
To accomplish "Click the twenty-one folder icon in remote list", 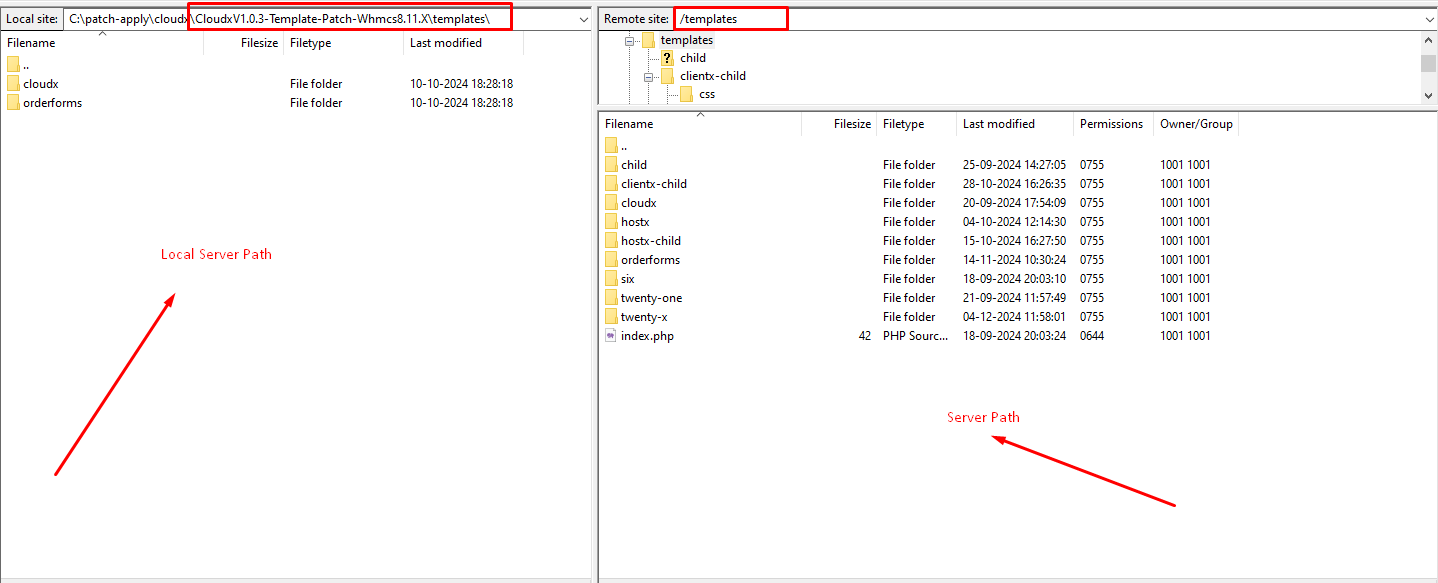I will point(611,298).
